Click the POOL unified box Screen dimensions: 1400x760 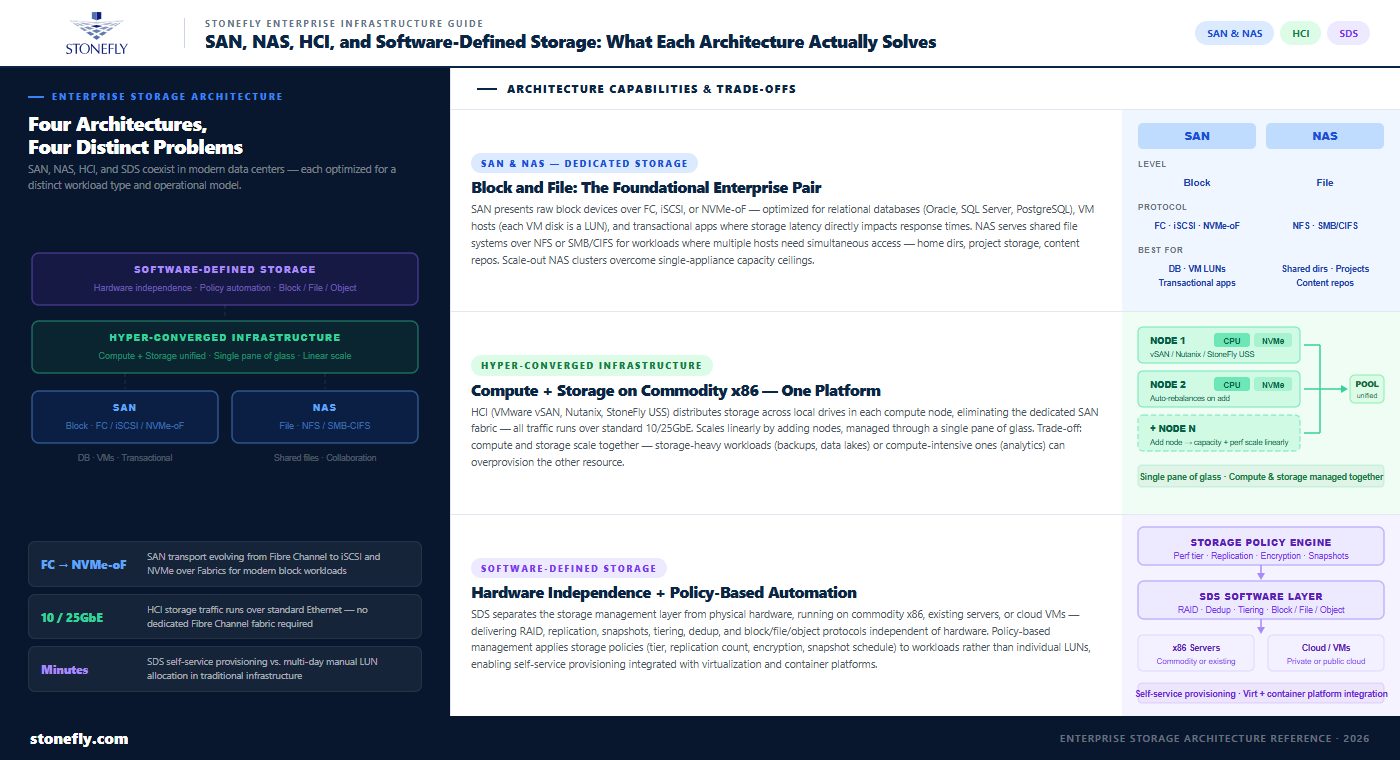pos(1366,389)
